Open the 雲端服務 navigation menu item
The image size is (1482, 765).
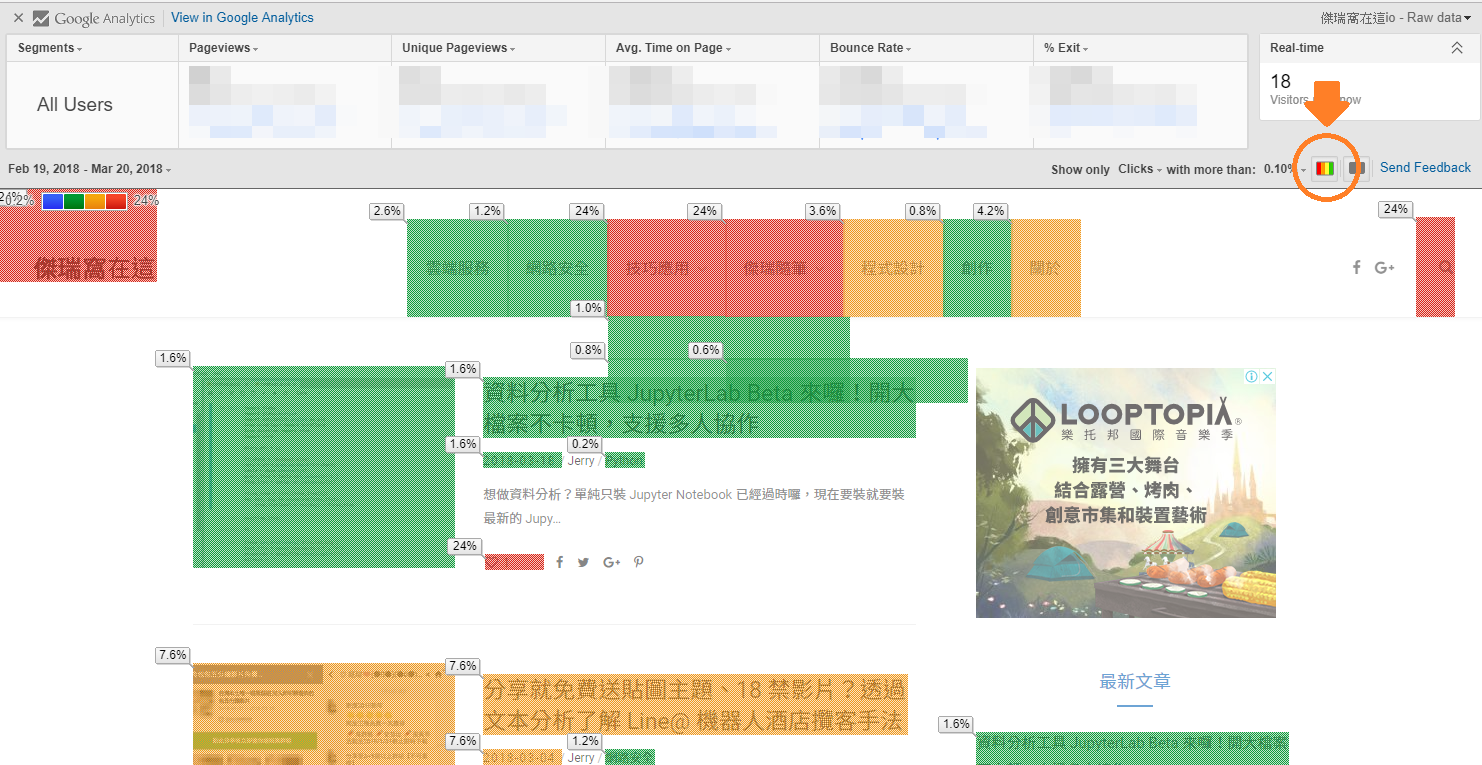click(458, 268)
